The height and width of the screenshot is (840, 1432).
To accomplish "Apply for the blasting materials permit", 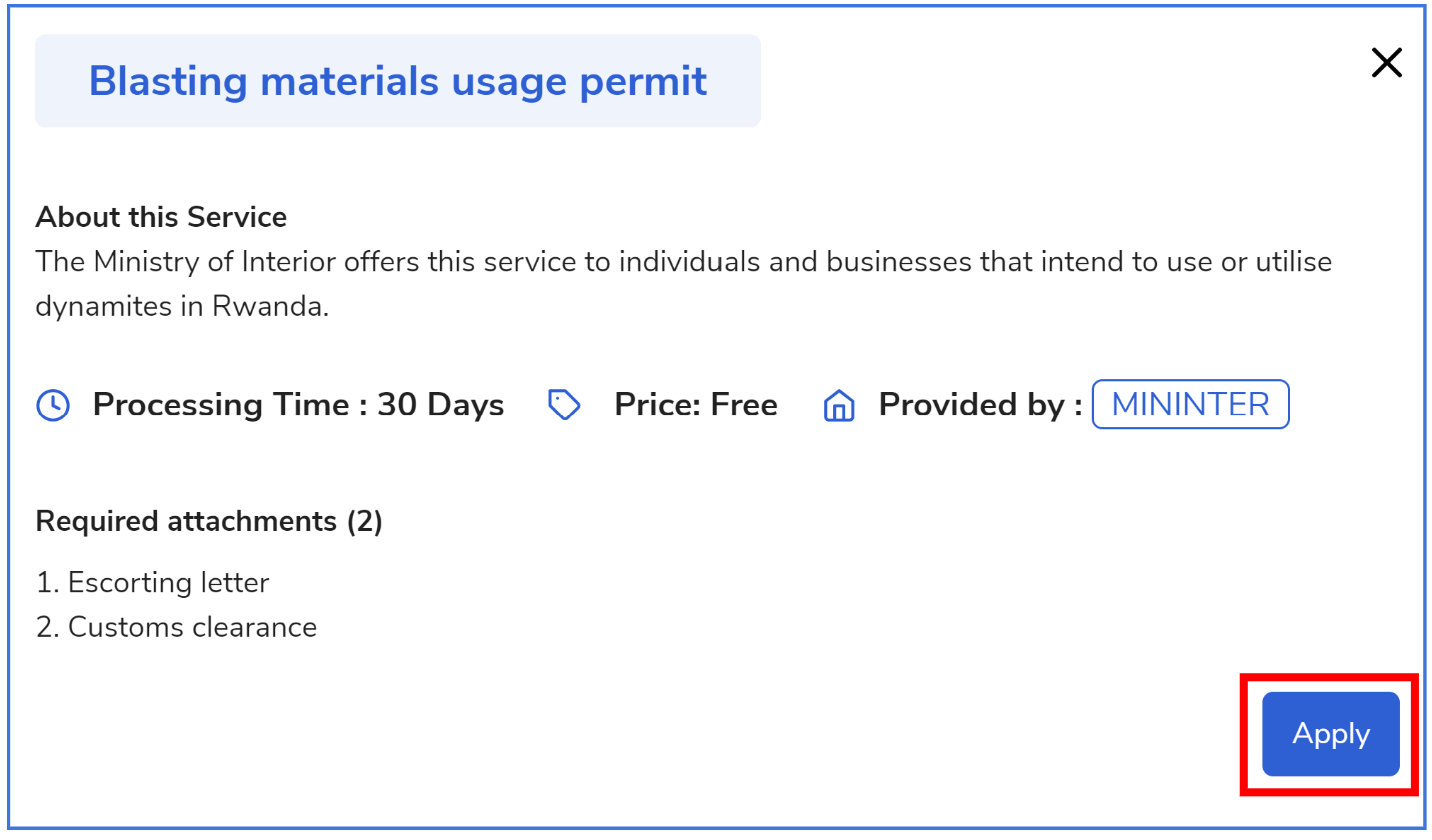I will pos(1330,734).
